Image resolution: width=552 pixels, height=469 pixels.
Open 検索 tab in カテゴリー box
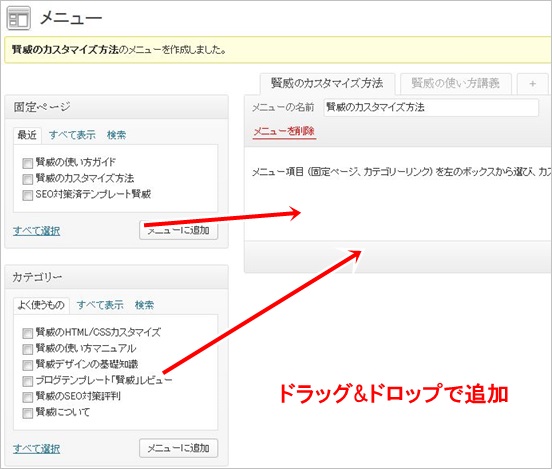coord(144,305)
